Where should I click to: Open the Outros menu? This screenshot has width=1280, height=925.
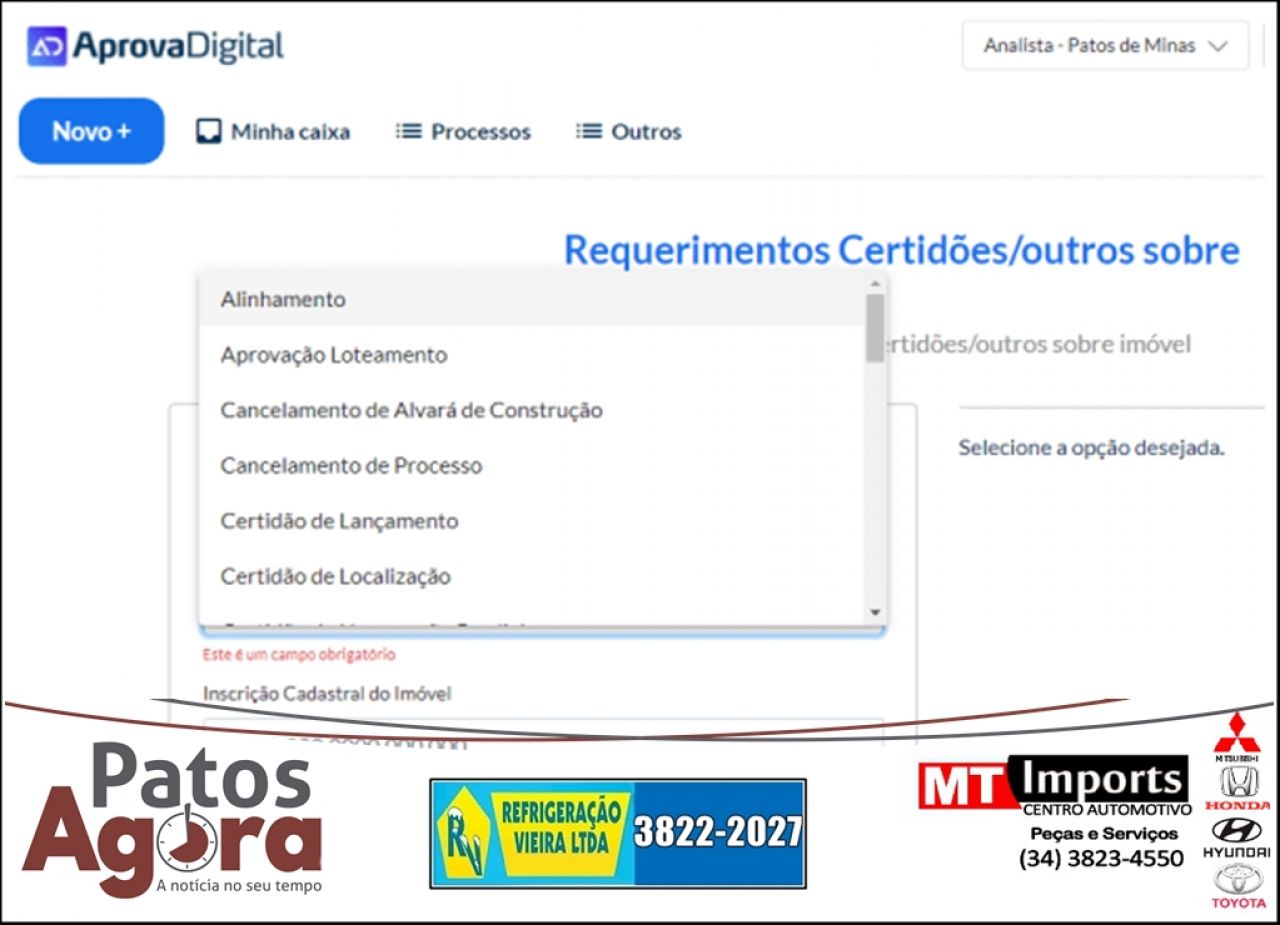click(629, 132)
